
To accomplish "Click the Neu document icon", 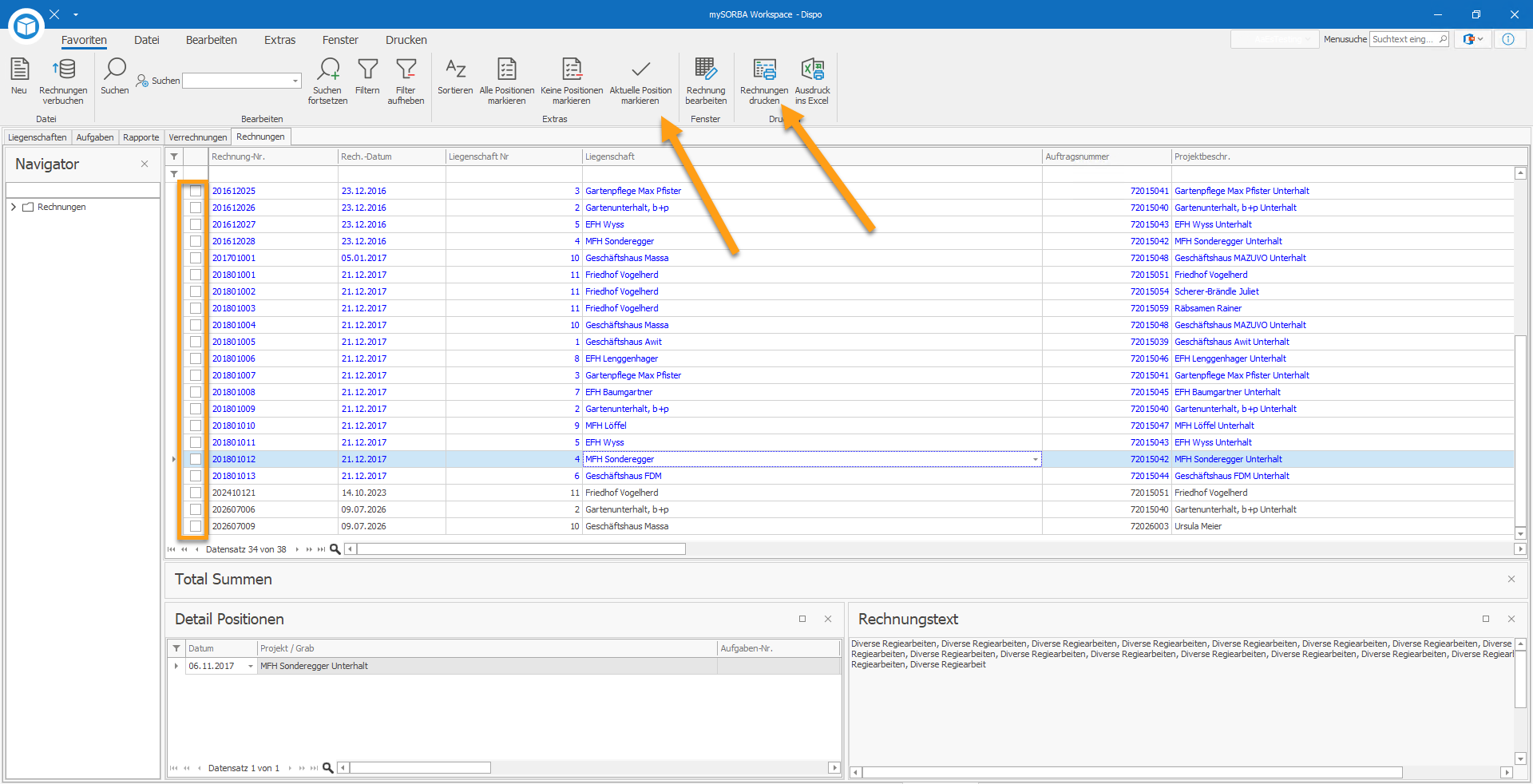I will pos(19,69).
